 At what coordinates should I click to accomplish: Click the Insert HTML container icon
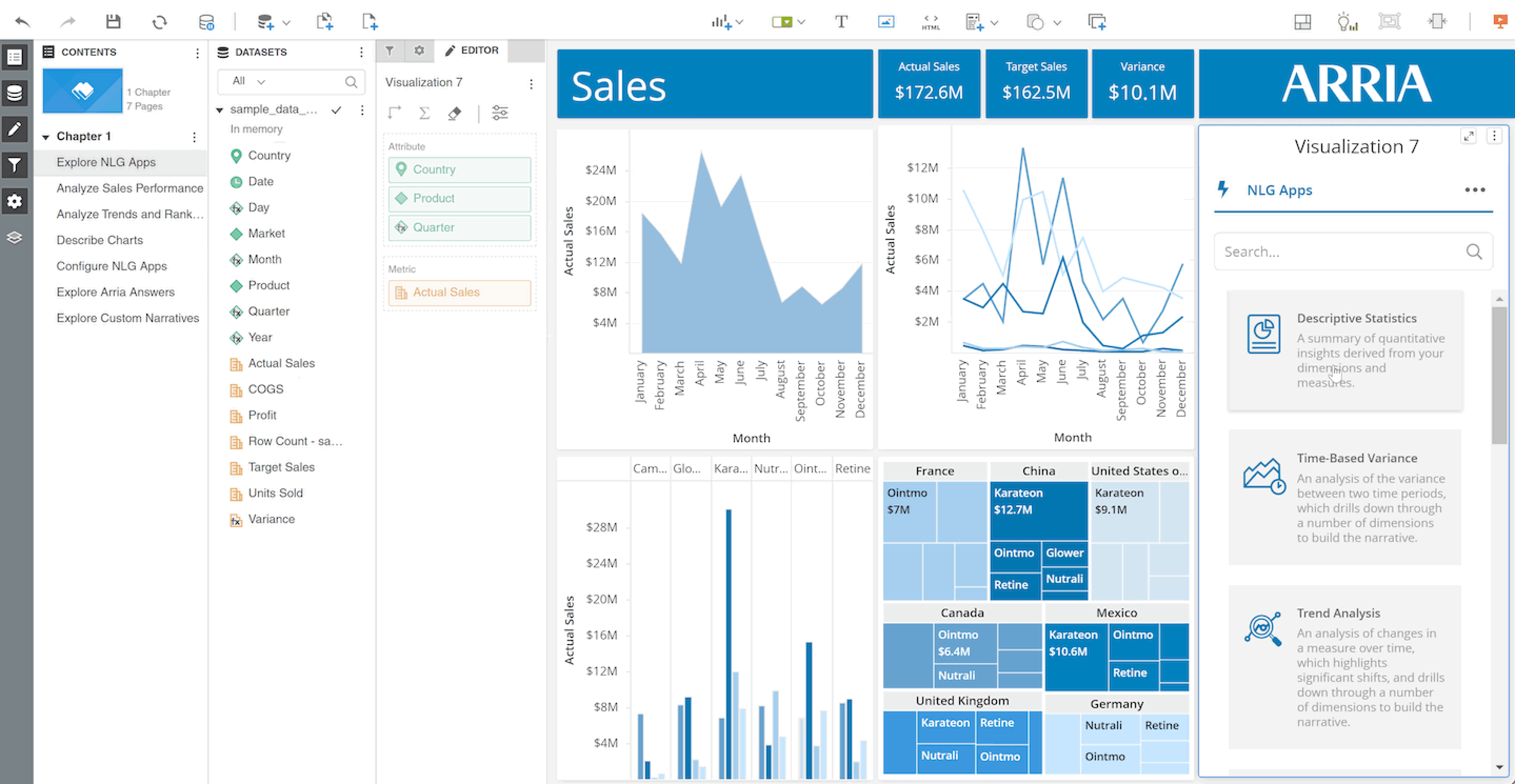pos(930,22)
